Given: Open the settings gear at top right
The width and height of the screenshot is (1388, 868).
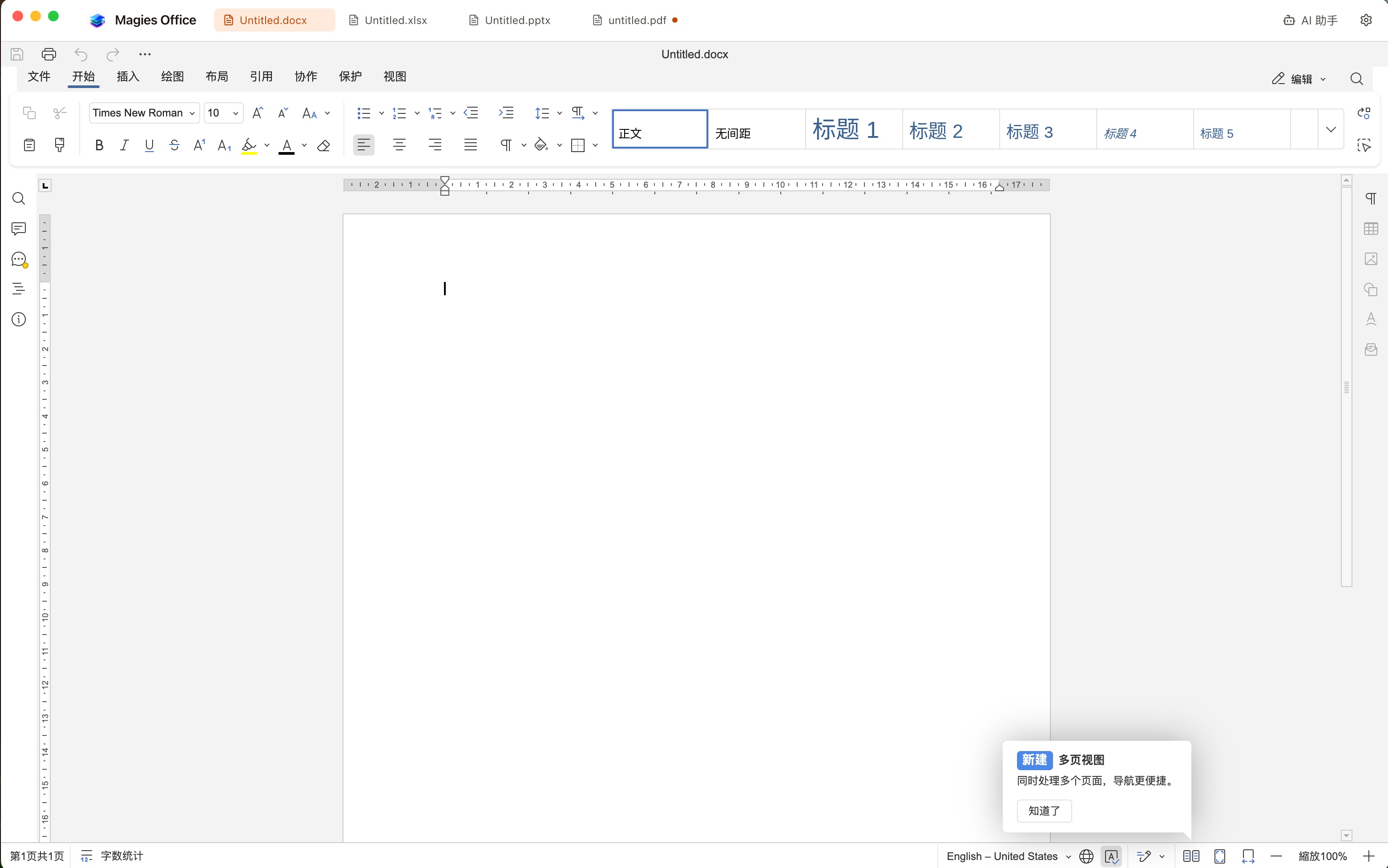Looking at the screenshot, I should click(1366, 20).
